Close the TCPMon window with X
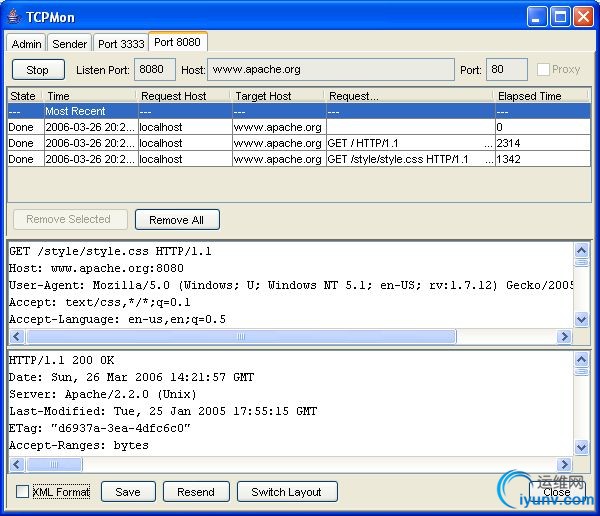Image resolution: width=600 pixels, height=516 pixels. pos(583,17)
